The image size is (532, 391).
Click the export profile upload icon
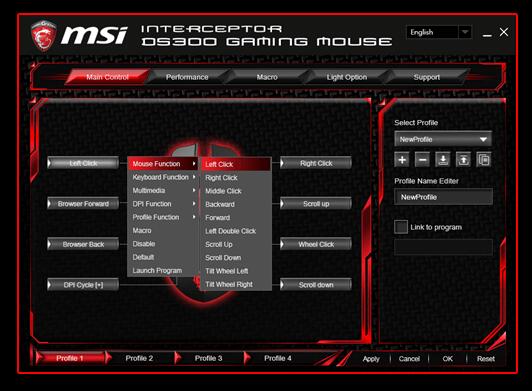coord(463,160)
